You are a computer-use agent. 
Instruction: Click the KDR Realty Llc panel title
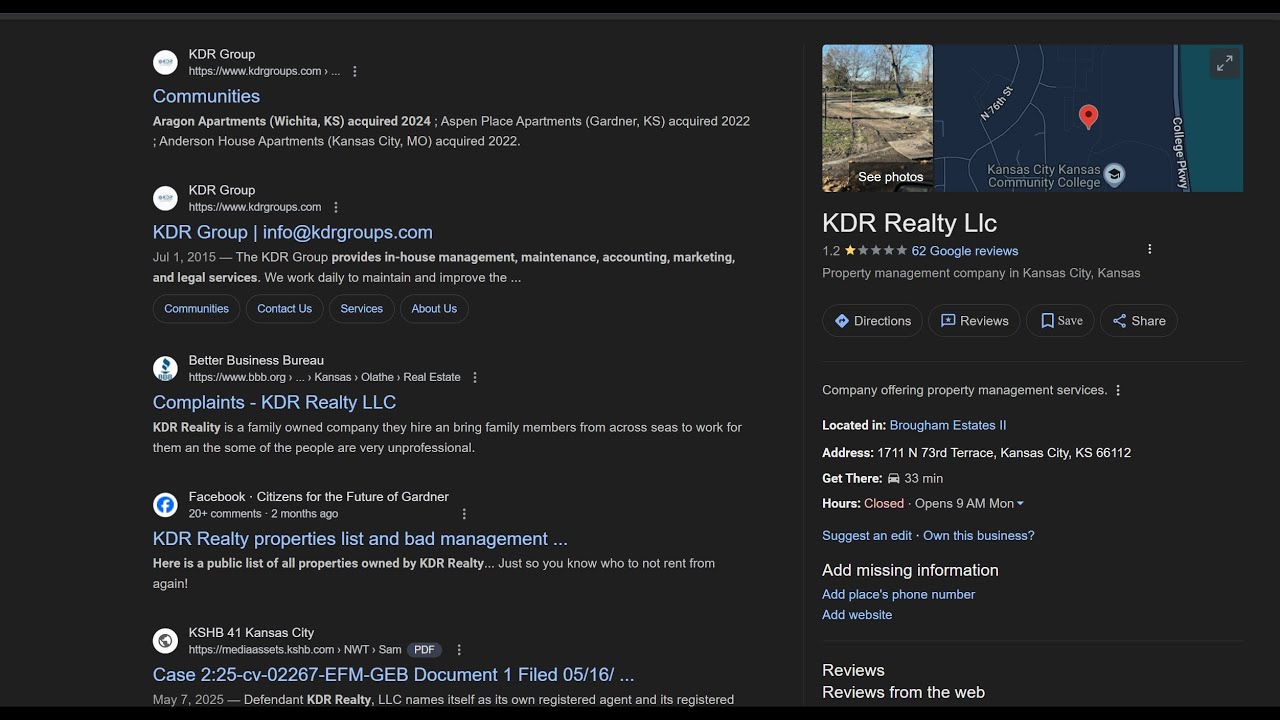[x=910, y=223]
